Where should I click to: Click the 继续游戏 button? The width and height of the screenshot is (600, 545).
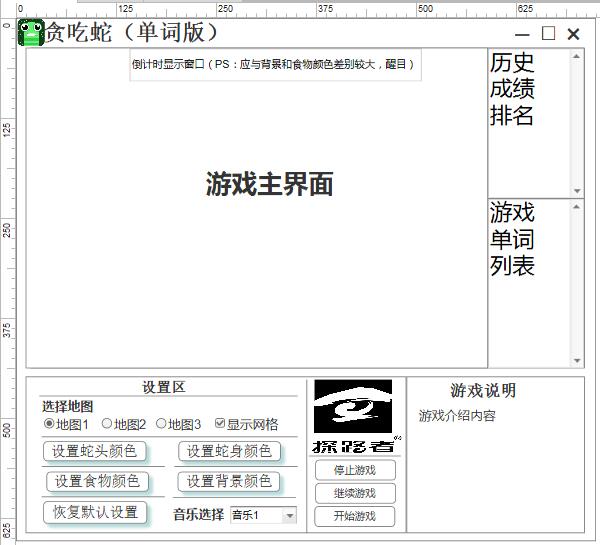pyautogui.click(x=355, y=493)
